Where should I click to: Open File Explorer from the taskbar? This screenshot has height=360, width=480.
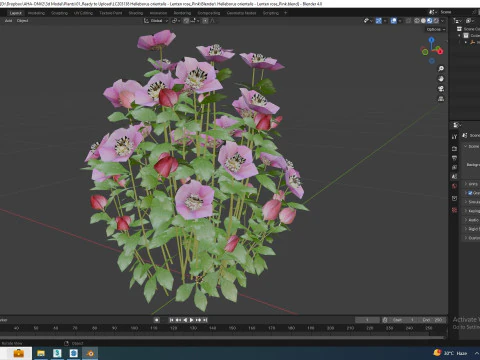[x=41, y=353]
